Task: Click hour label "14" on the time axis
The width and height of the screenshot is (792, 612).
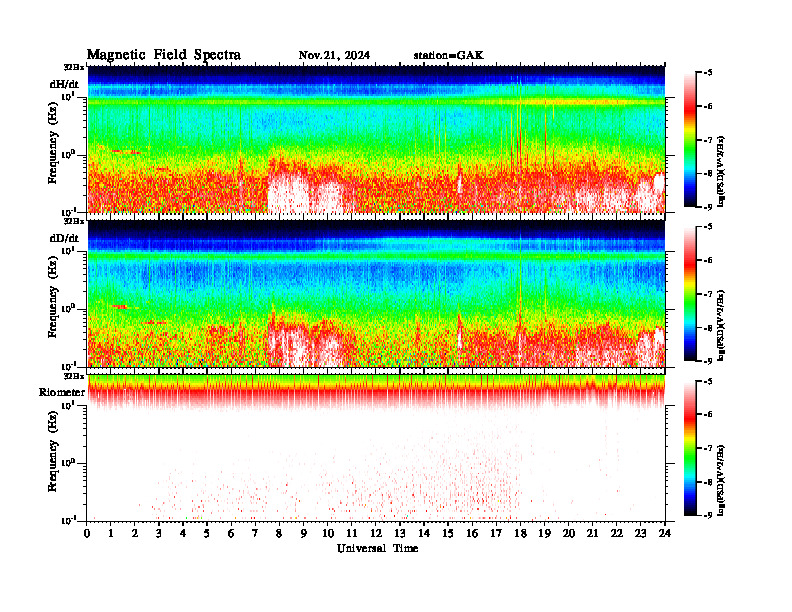Action: [424, 534]
